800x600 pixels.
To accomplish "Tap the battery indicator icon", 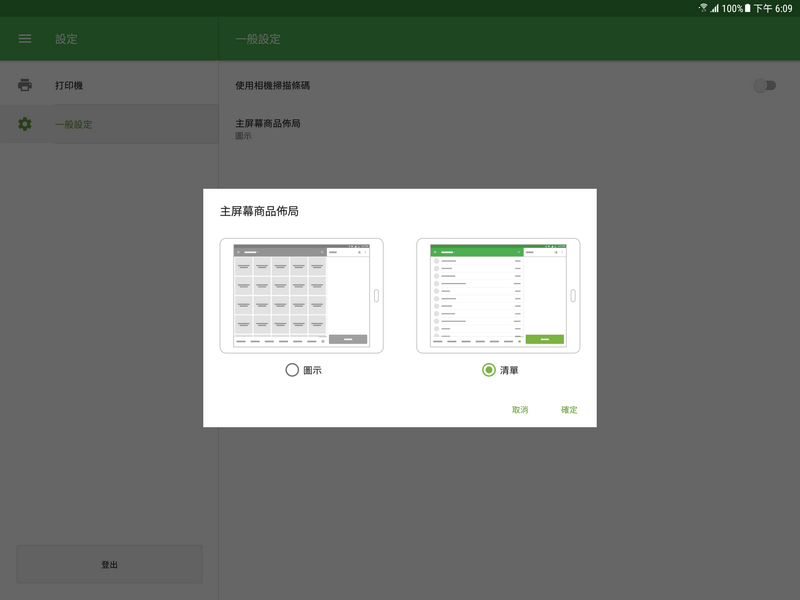I will [746, 8].
